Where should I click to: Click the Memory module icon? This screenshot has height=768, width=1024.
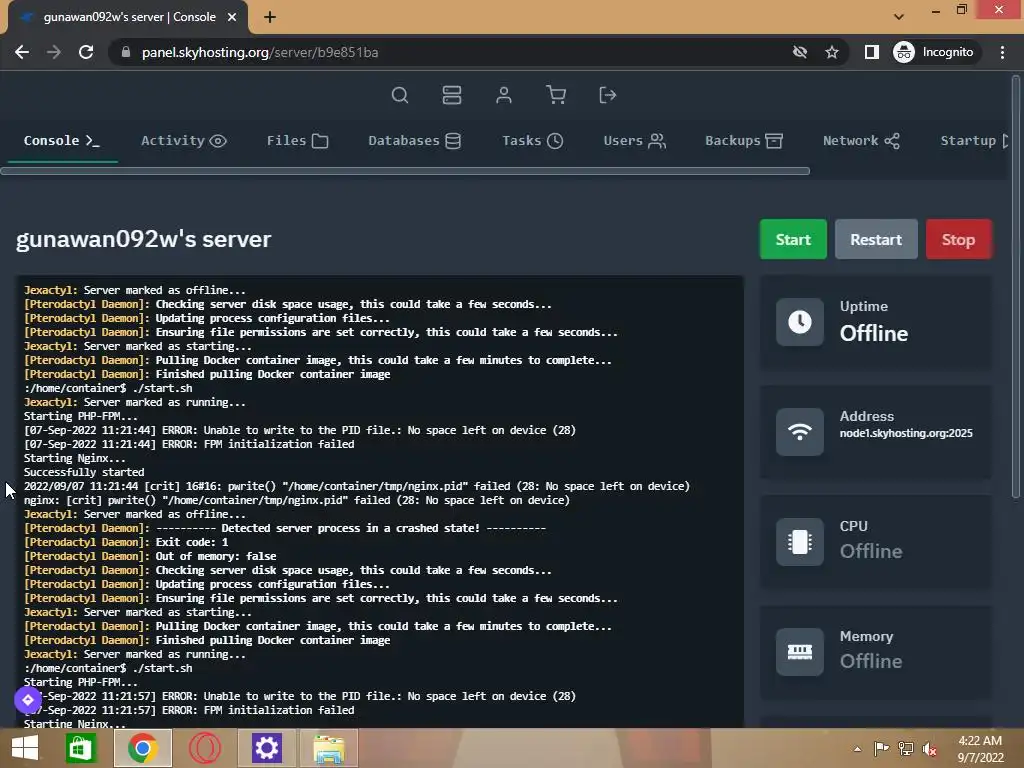(799, 652)
